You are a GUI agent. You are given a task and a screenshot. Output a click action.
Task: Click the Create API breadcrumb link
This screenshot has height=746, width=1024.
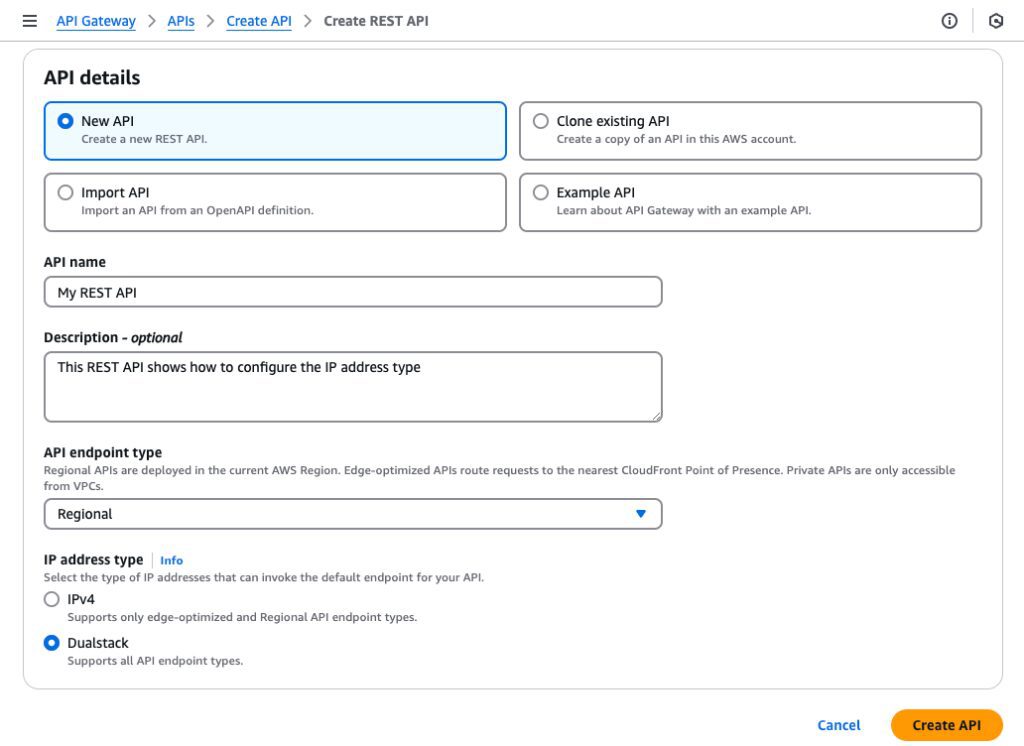[258, 20]
